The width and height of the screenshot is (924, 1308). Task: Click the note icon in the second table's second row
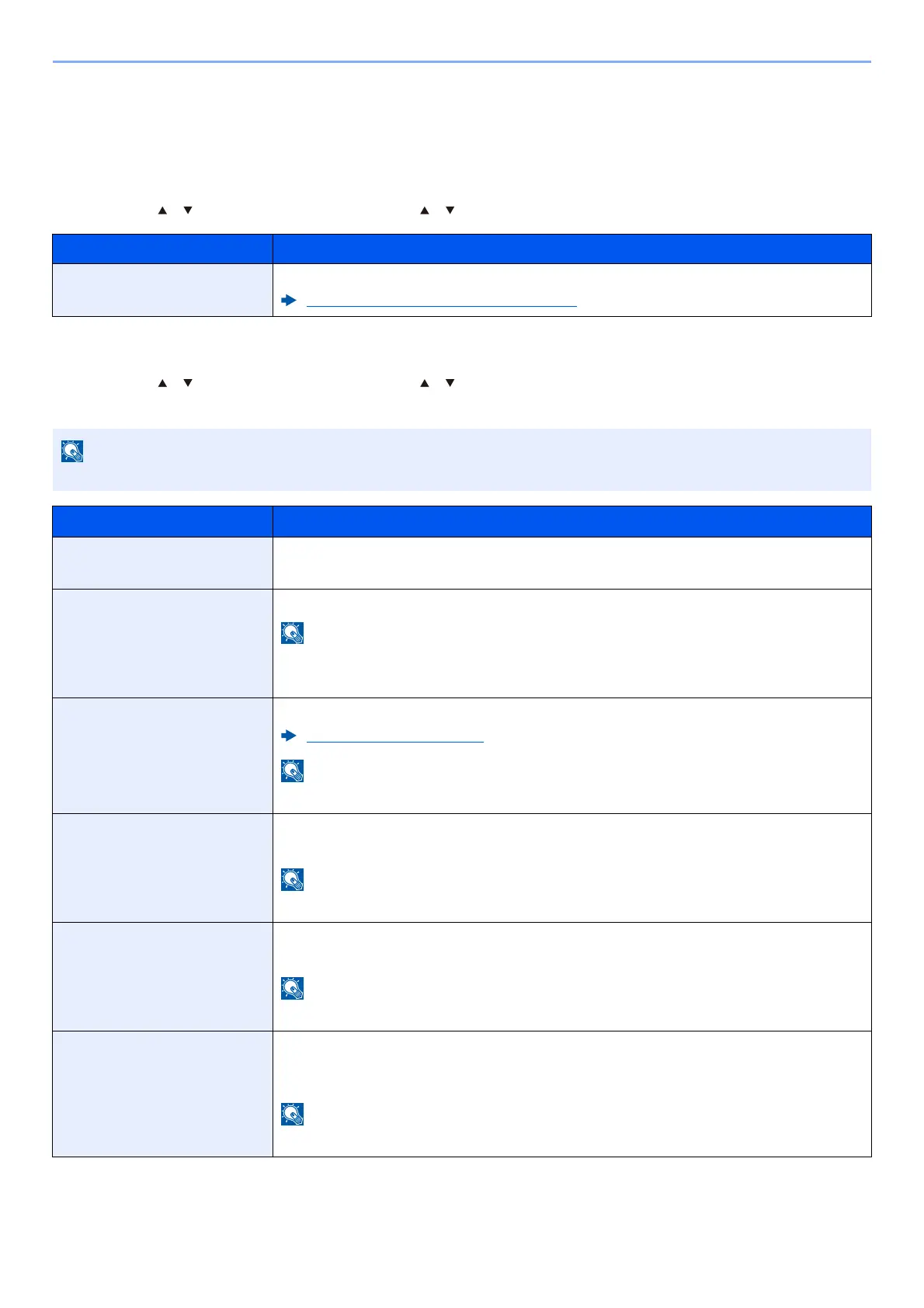[292, 633]
